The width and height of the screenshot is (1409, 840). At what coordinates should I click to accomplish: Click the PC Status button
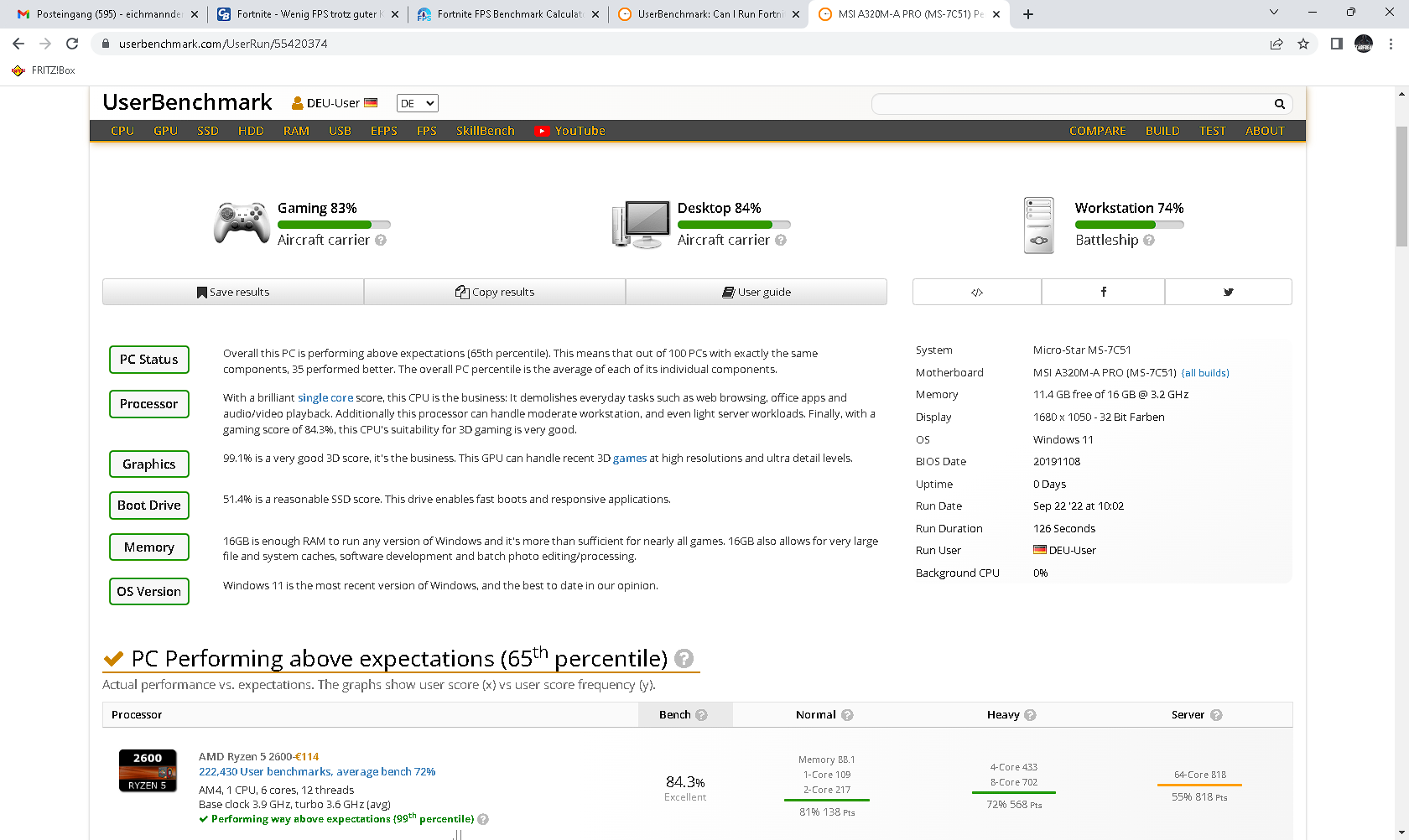[149, 360]
